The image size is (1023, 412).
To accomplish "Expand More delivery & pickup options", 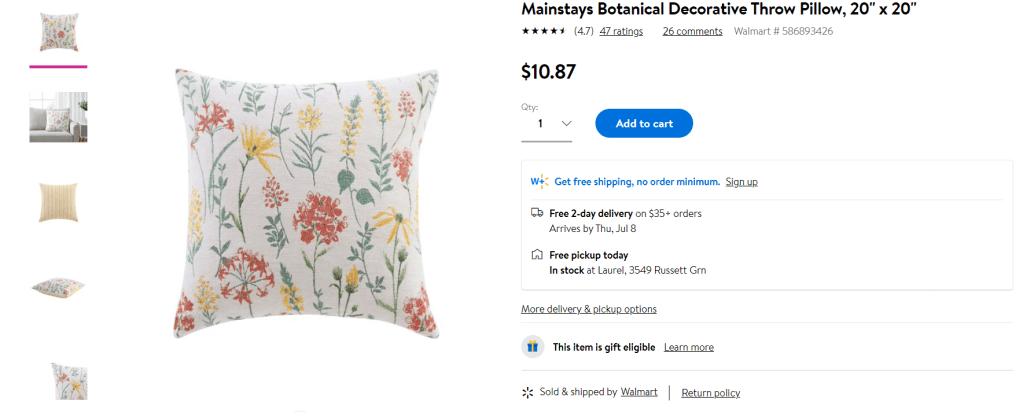I will point(588,309).
